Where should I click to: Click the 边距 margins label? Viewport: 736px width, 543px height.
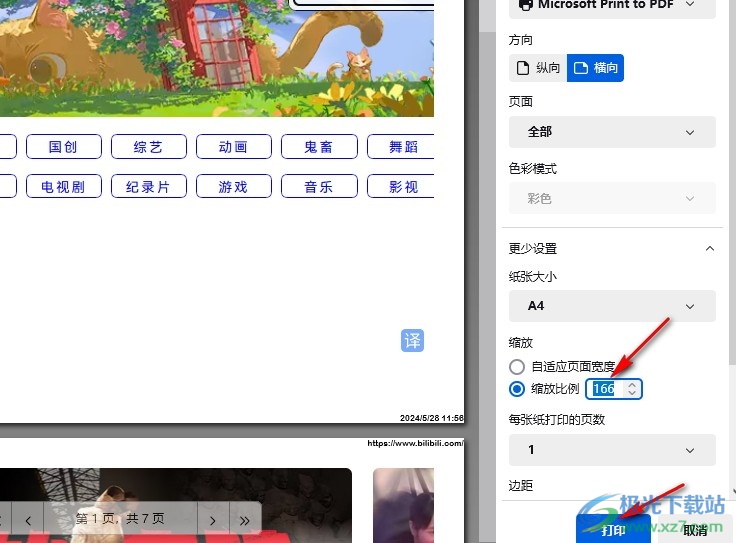(x=521, y=485)
